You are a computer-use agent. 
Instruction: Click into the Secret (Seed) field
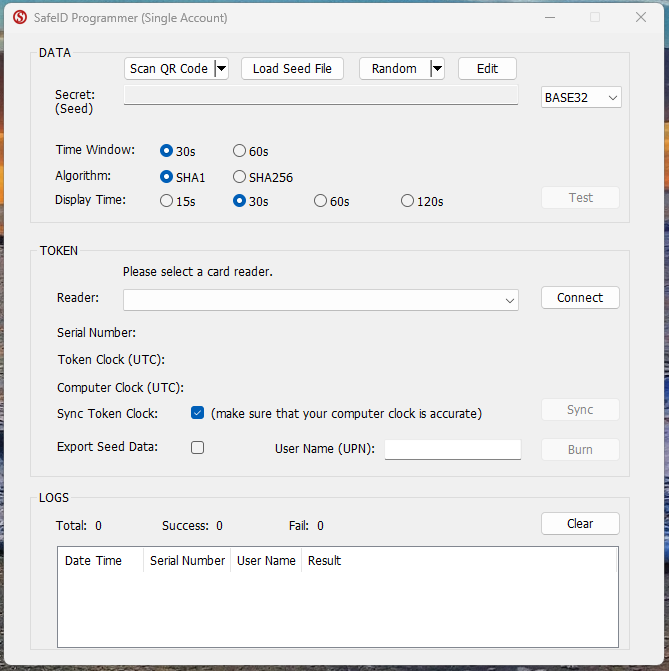[x=321, y=95]
